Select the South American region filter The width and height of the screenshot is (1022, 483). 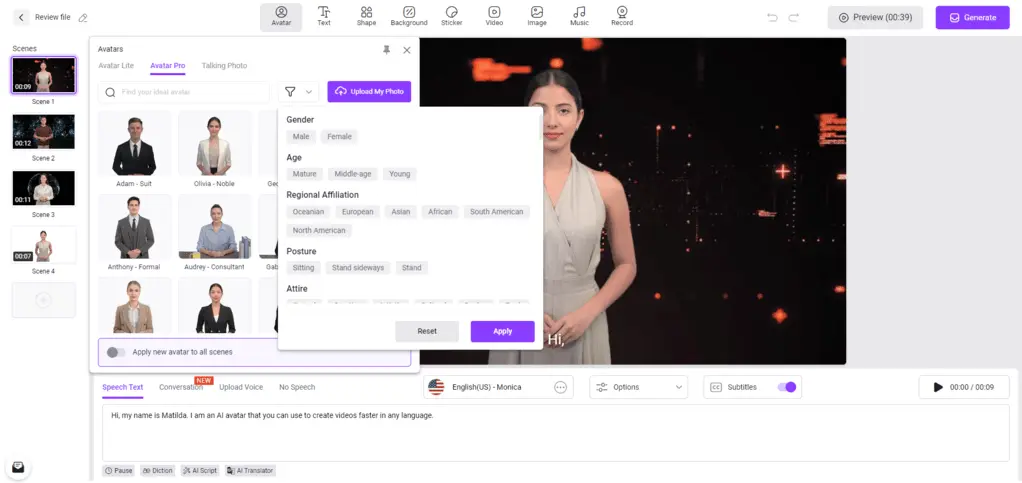(497, 212)
